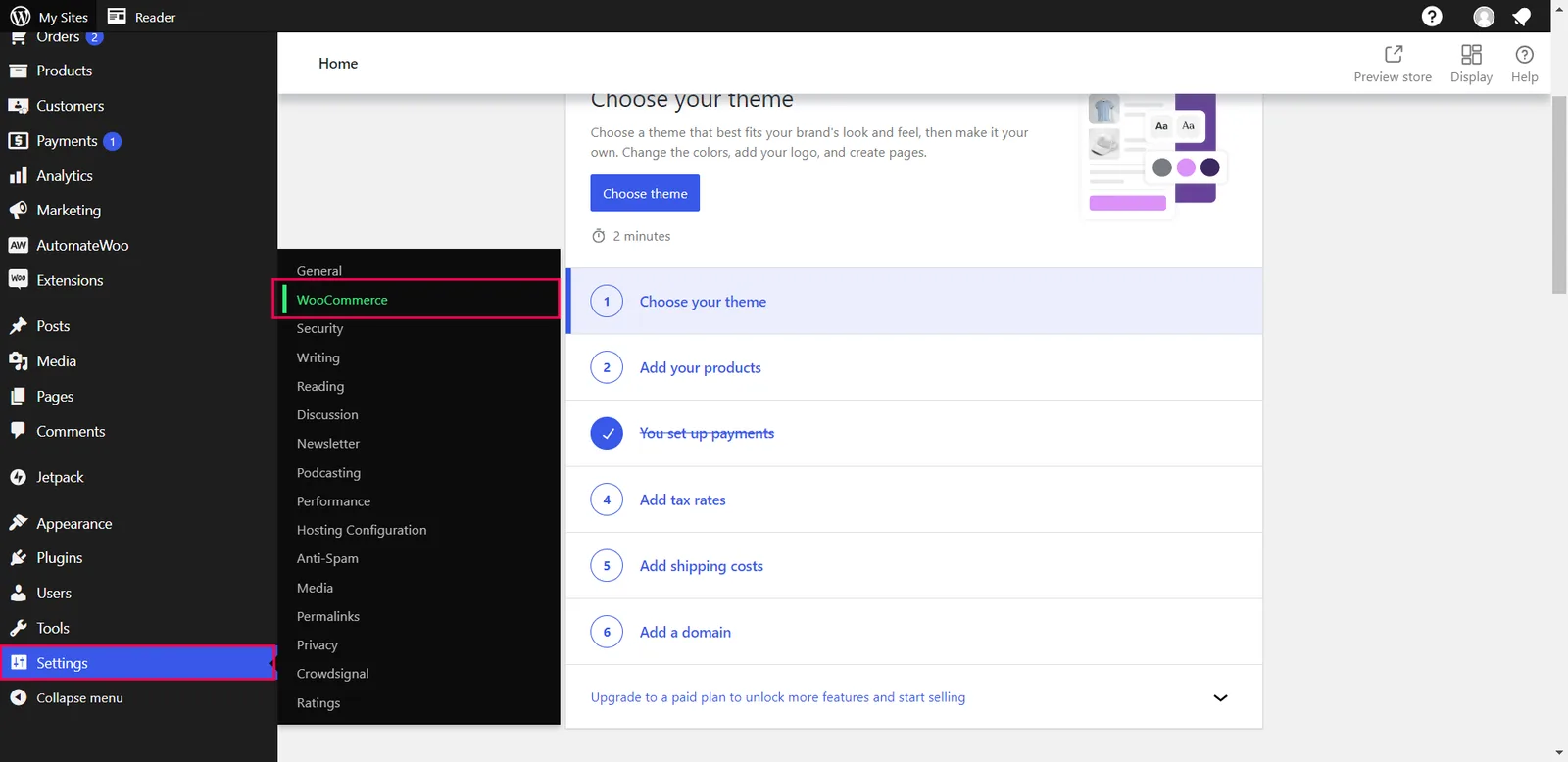Click the Choose theme button
The width and height of the screenshot is (1568, 762).
click(645, 193)
